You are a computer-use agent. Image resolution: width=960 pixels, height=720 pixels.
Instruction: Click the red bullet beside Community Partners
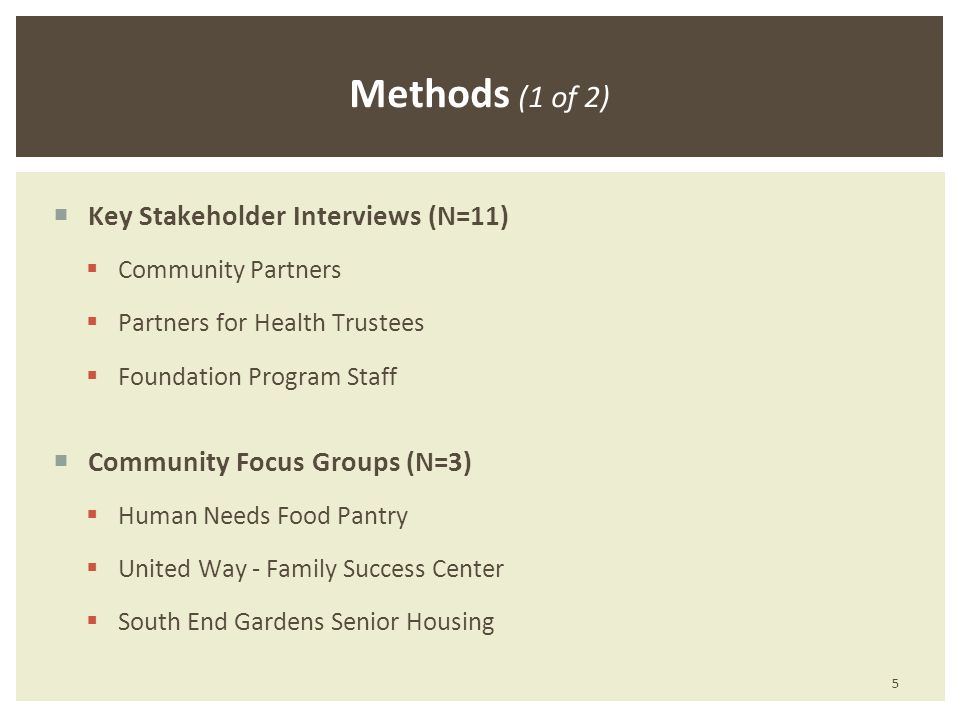92,268
